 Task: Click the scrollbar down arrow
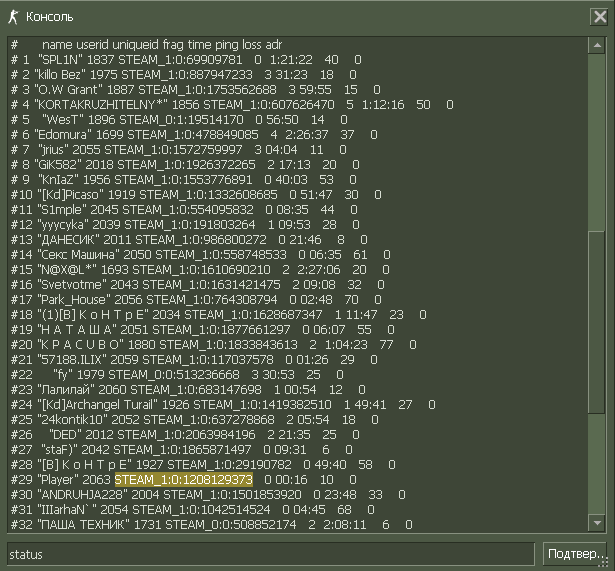(596, 524)
